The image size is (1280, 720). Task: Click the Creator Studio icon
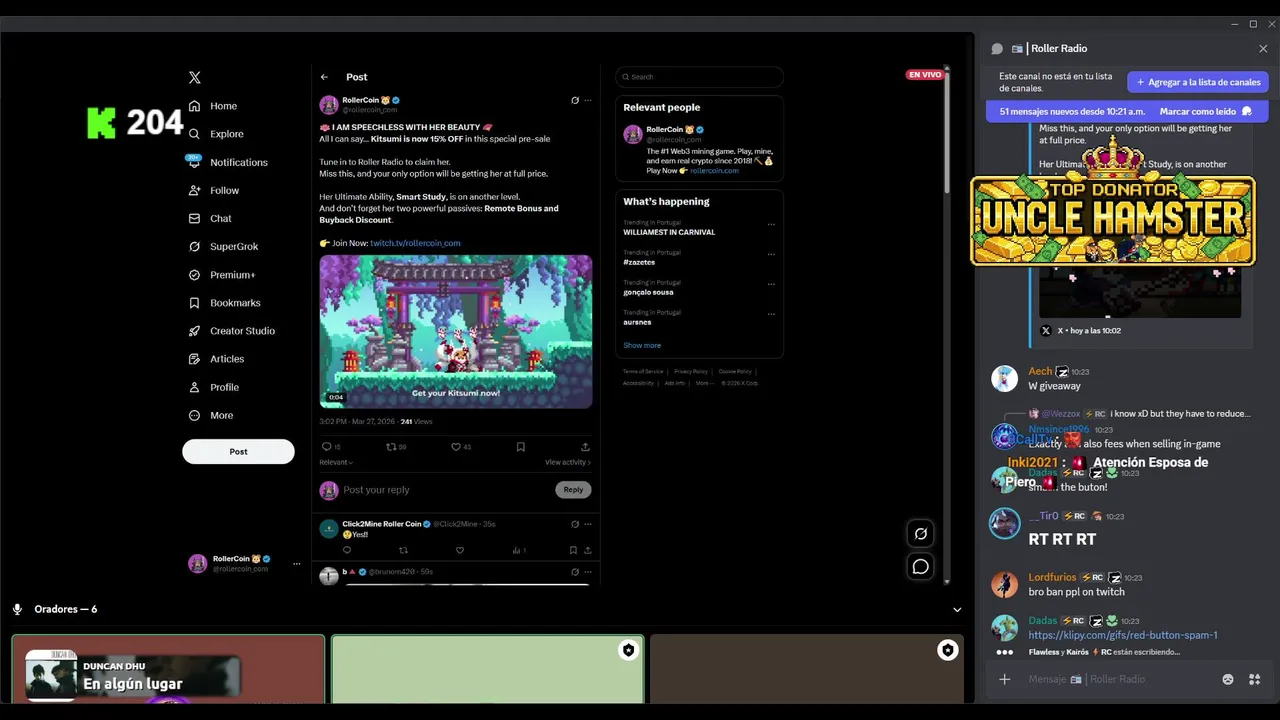point(195,330)
